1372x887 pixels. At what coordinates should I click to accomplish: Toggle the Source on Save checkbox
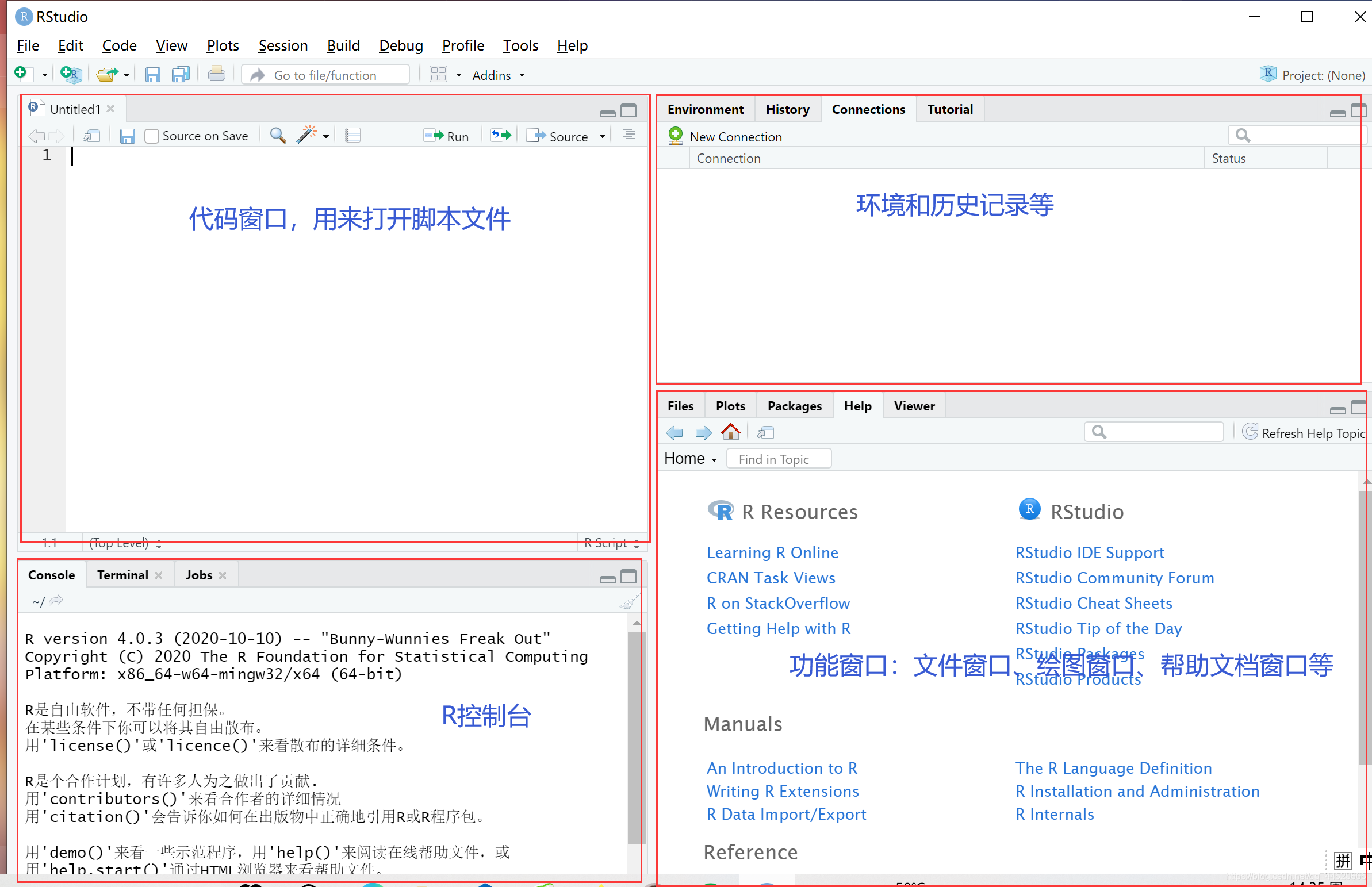151,136
